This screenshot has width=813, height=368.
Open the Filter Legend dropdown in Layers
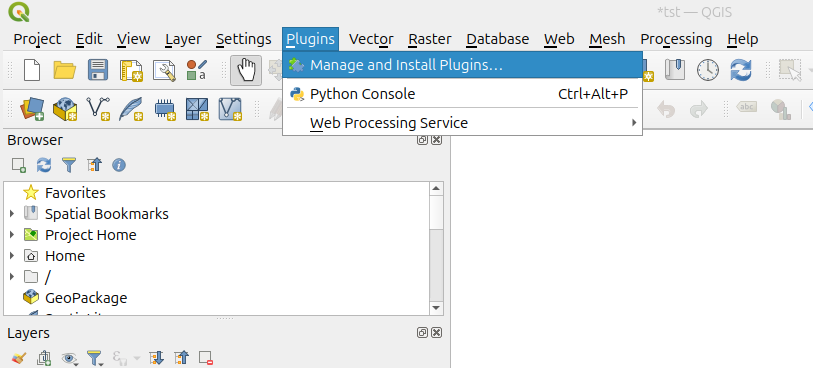(x=95, y=358)
